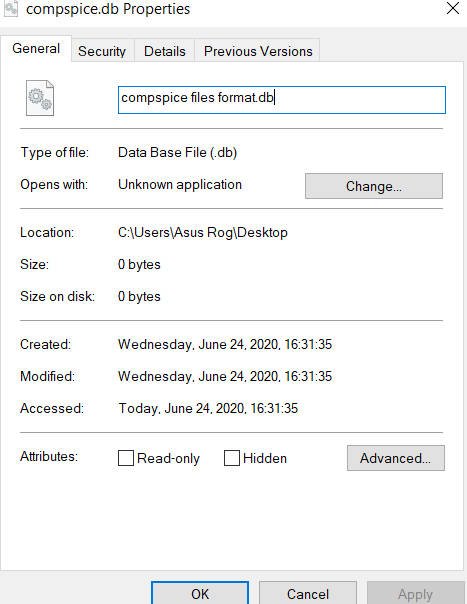Select the Previous Versions tab
This screenshot has height=604, width=467.
pyautogui.click(x=258, y=51)
